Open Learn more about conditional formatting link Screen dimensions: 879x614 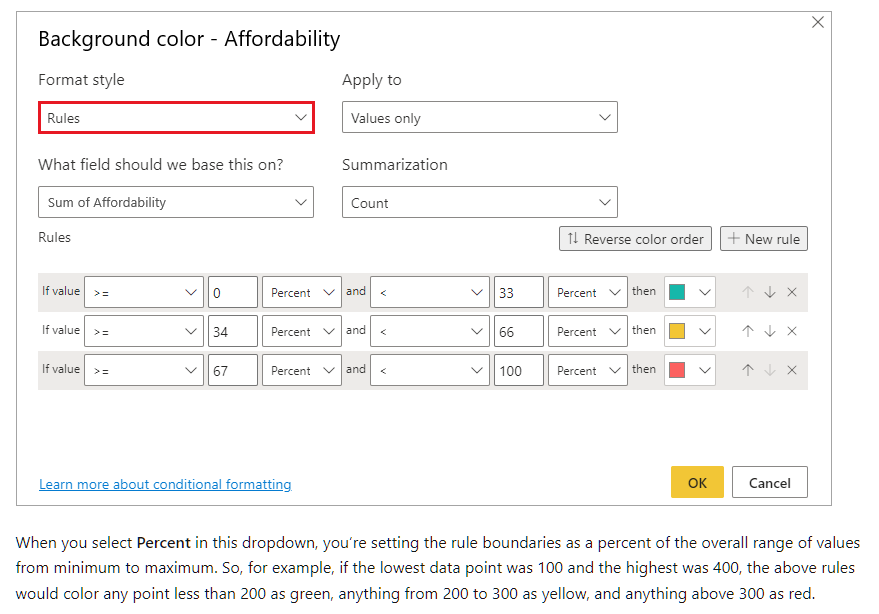pyautogui.click(x=165, y=484)
